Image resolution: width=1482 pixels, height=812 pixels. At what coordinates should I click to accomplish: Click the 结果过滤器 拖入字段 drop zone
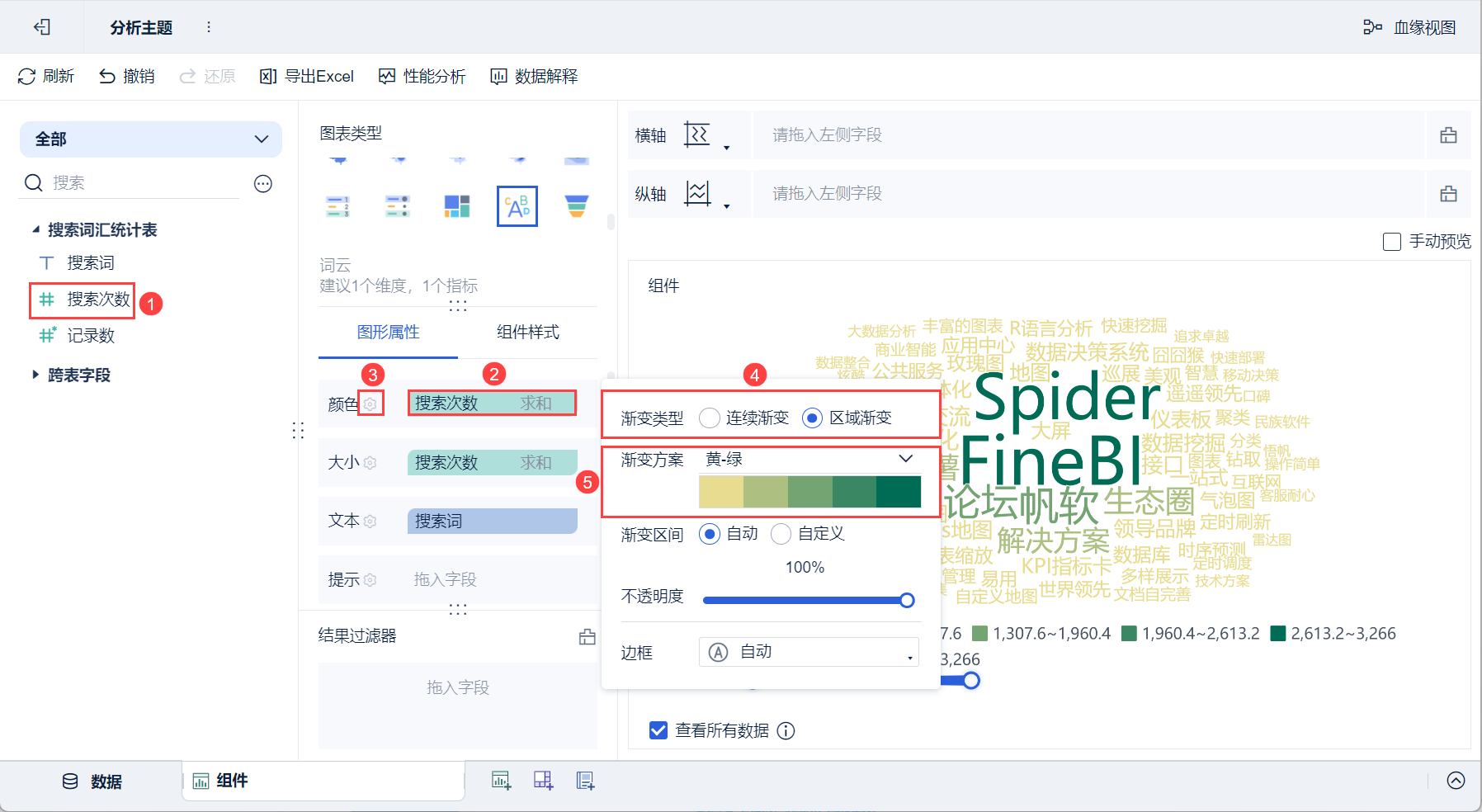click(458, 706)
